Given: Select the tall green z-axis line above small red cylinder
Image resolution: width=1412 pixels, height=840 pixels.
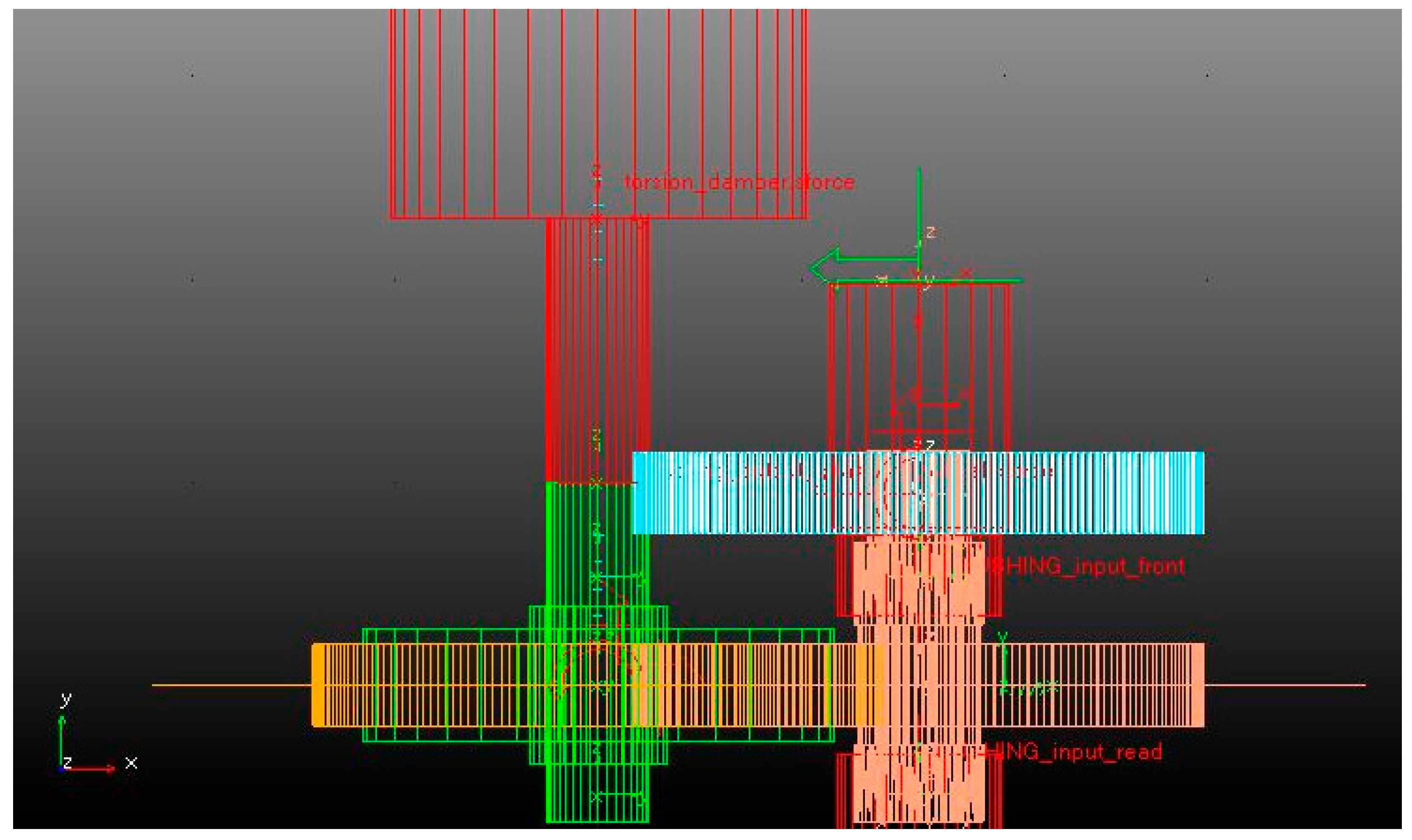Looking at the screenshot, I should click(919, 209).
